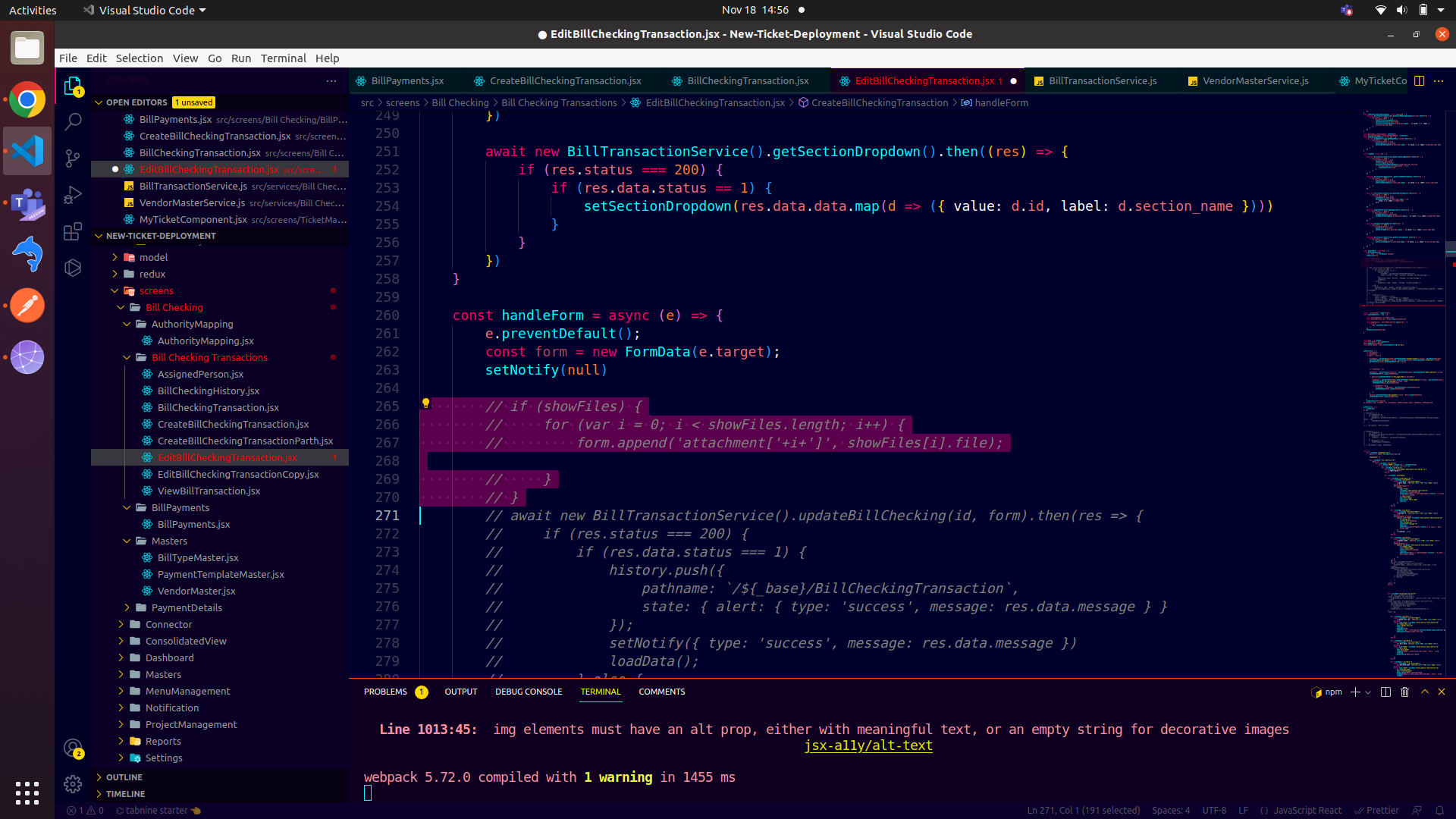
Task: Click the code minimap on the right
Action: click(x=1403, y=394)
